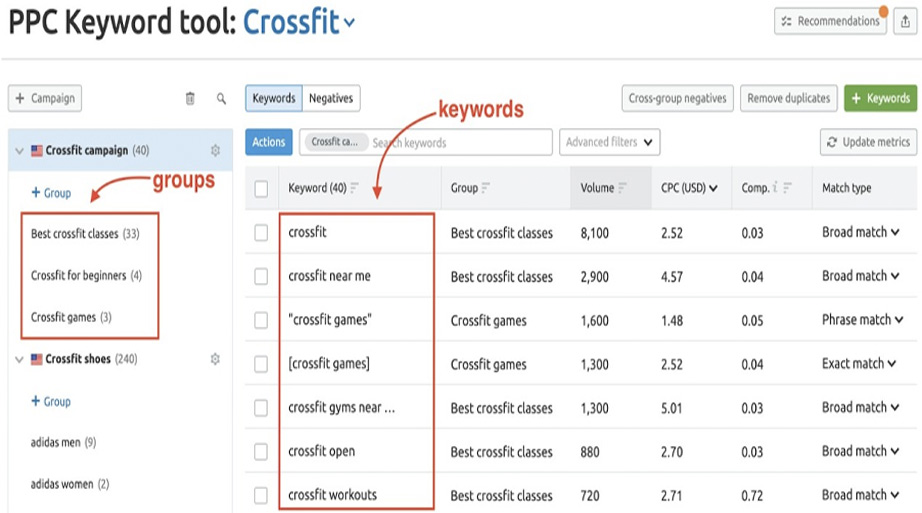Viewport: 922px width, 513px height.
Task: Click the trash delete icon in sidebar
Action: pyautogui.click(x=190, y=99)
